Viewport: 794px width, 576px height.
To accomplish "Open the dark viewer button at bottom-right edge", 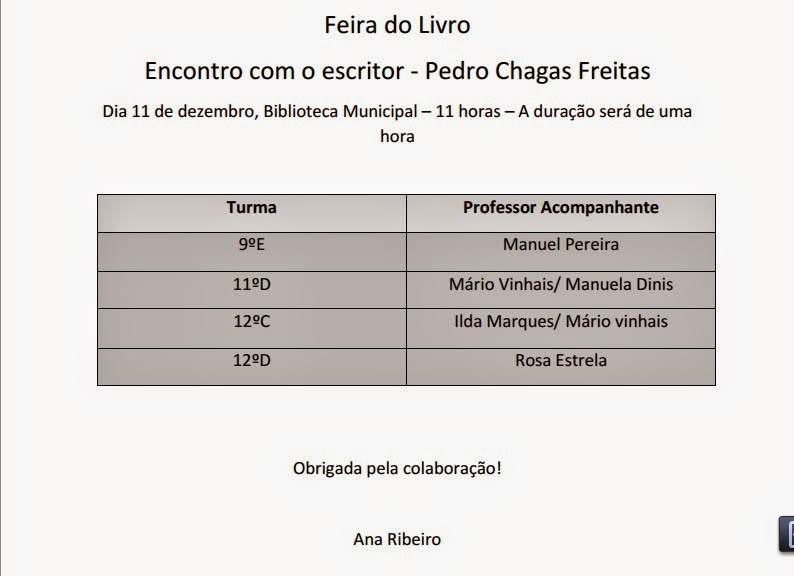I will coord(786,533).
